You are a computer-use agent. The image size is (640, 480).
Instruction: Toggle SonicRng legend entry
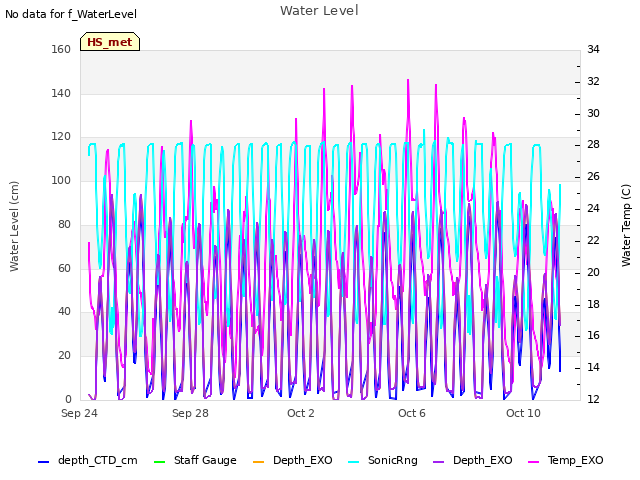coord(383,460)
